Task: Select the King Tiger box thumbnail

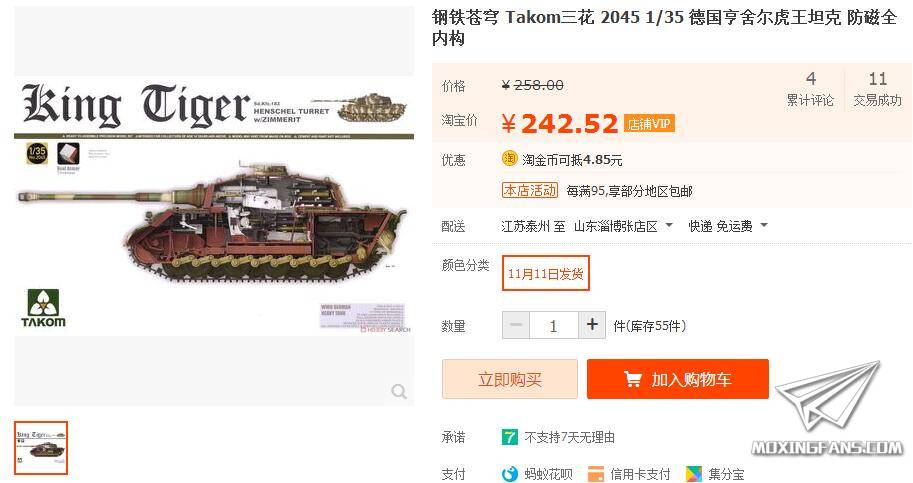Action: pos(41,448)
